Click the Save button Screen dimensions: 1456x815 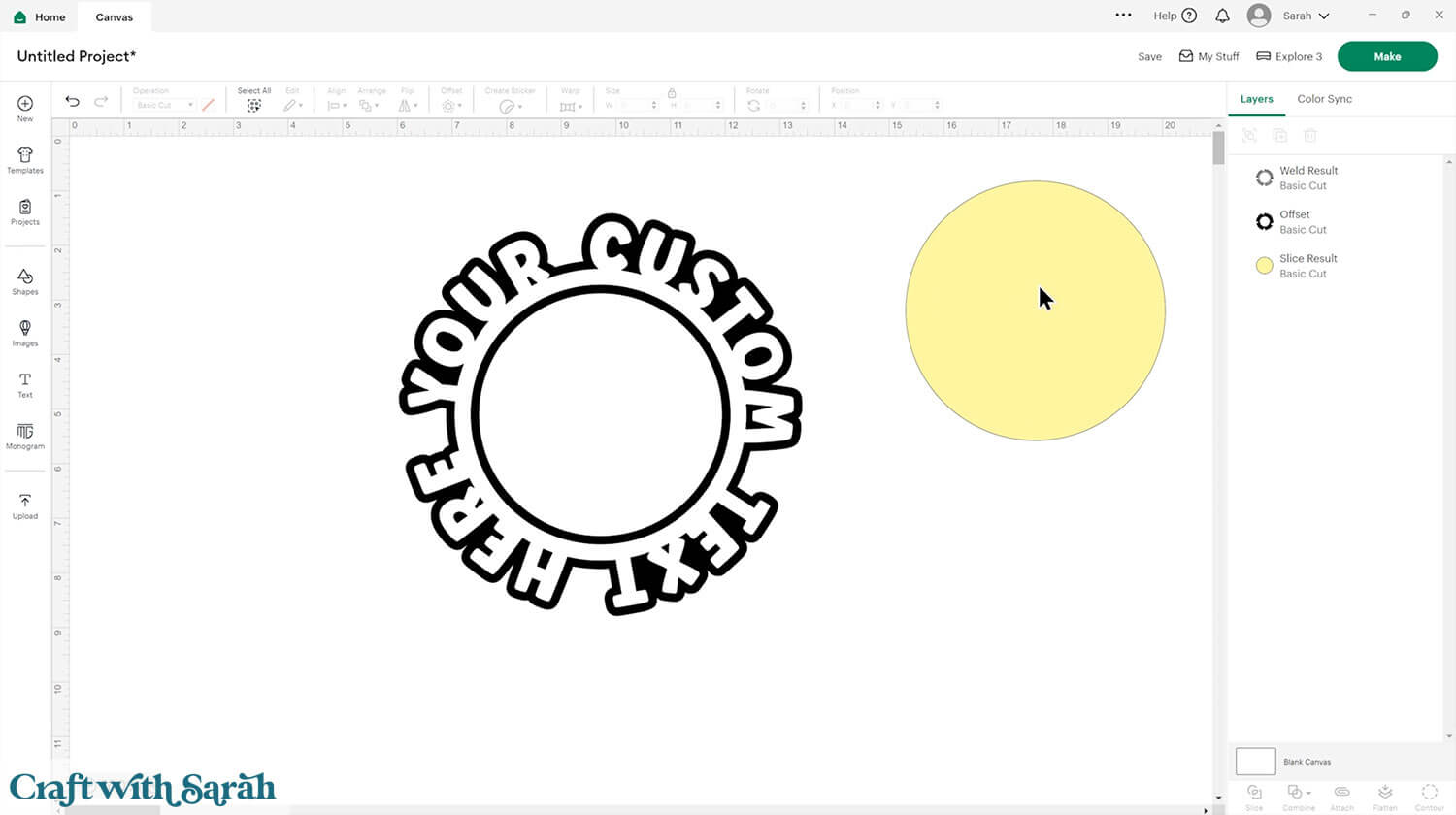[1149, 56]
